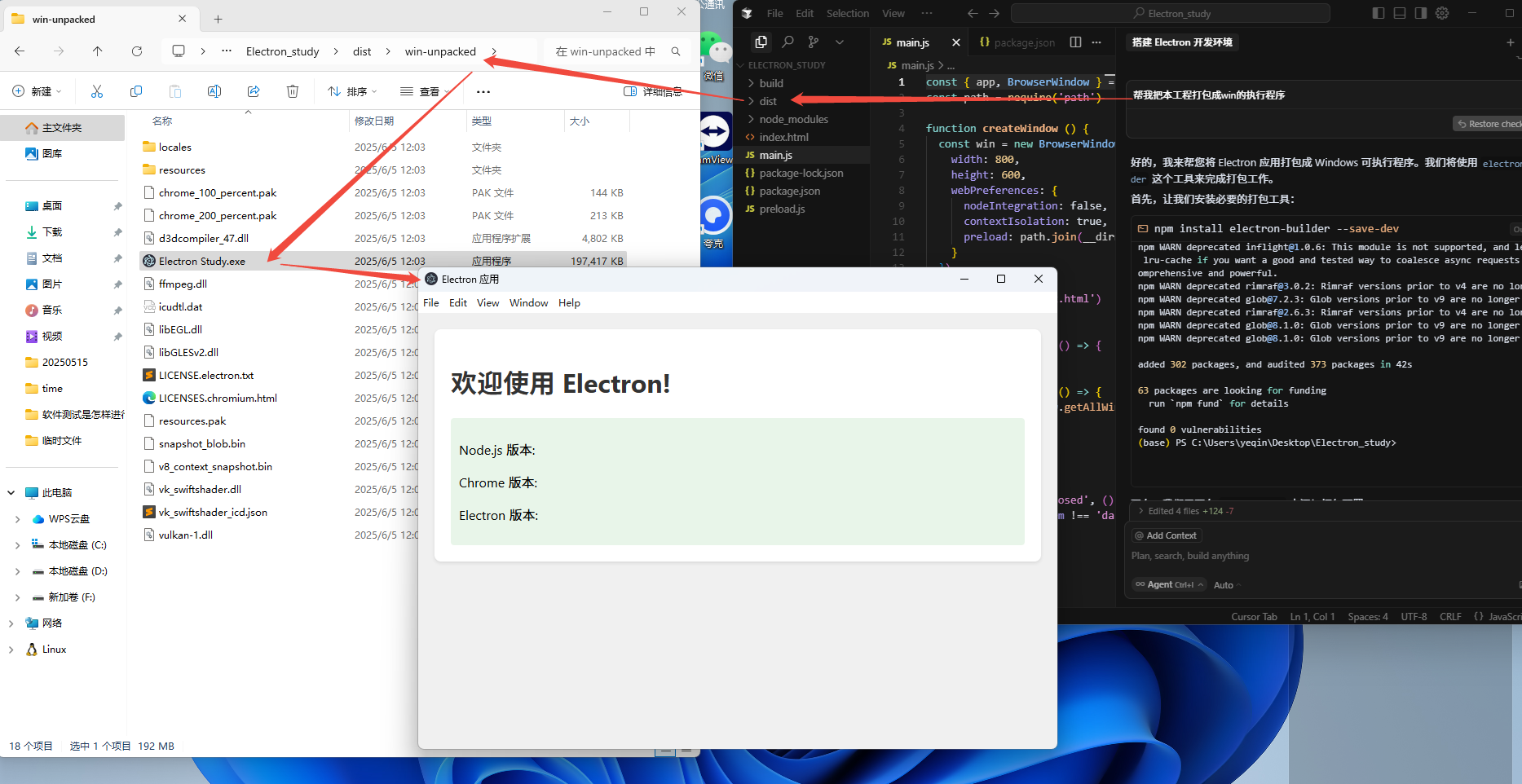Click the Restore checkpoint button

point(1489,124)
